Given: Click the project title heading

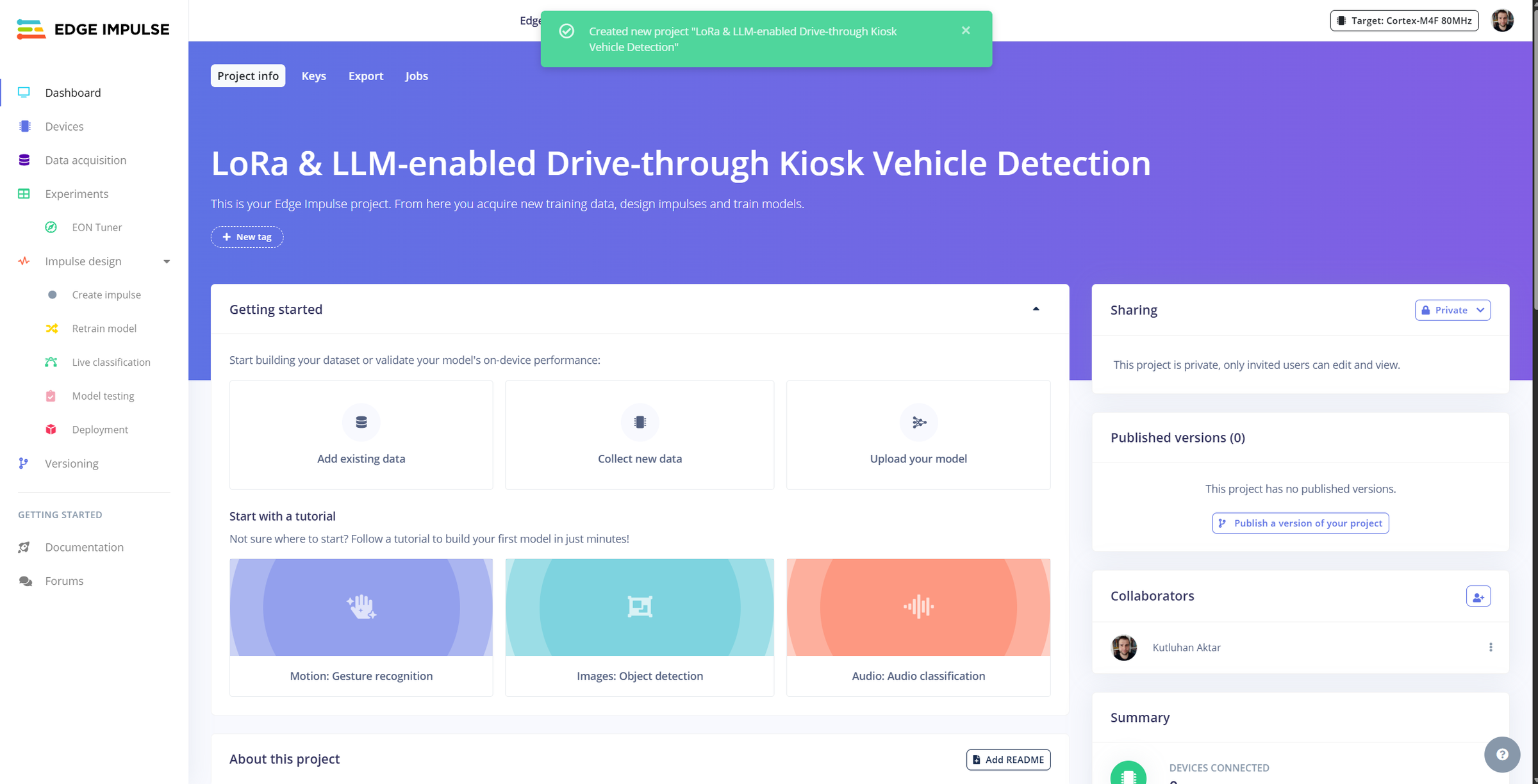Looking at the screenshot, I should (x=681, y=163).
